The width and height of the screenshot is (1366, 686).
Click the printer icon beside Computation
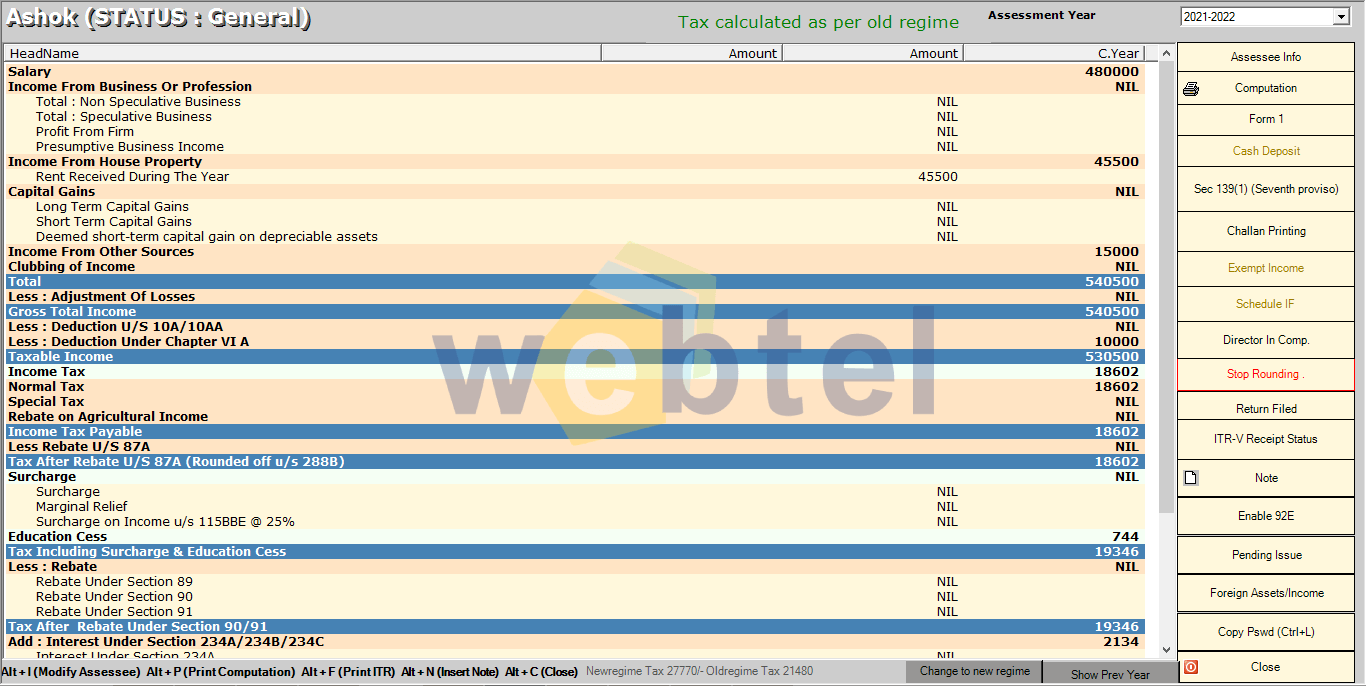[x=1191, y=89]
